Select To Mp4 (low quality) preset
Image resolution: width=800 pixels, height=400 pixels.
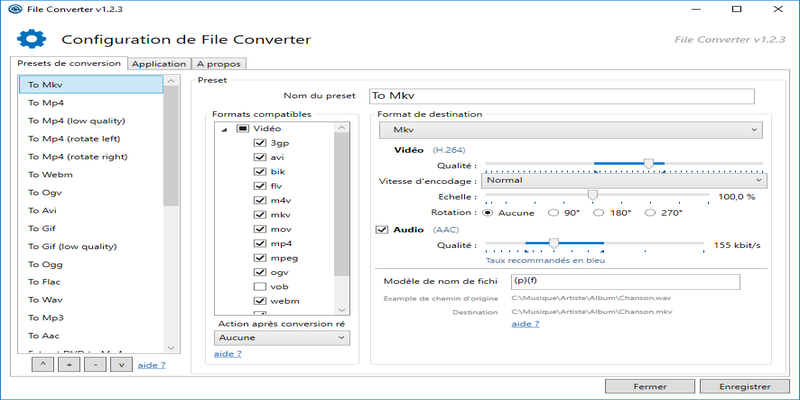point(91,120)
